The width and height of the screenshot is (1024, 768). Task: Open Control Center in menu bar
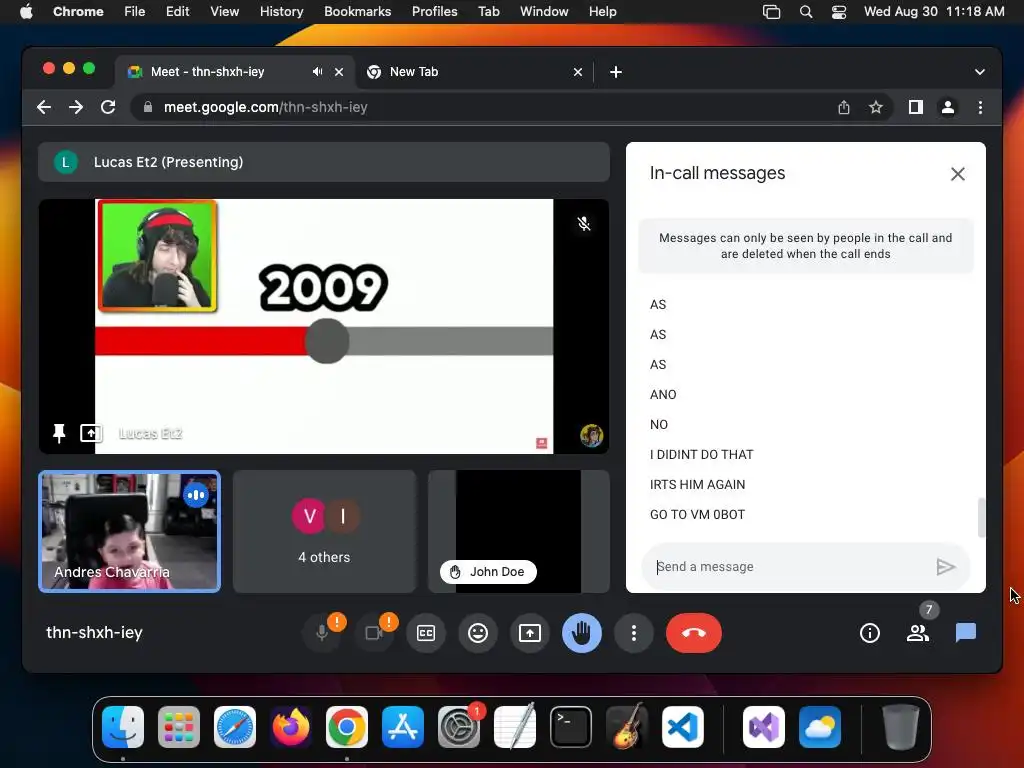[x=839, y=12]
